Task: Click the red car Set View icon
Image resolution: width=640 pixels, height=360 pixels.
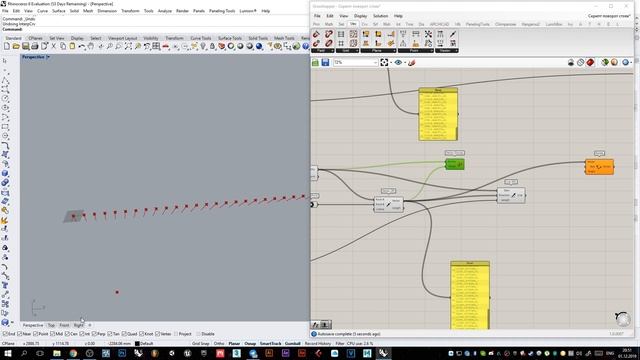Action: click(166, 47)
